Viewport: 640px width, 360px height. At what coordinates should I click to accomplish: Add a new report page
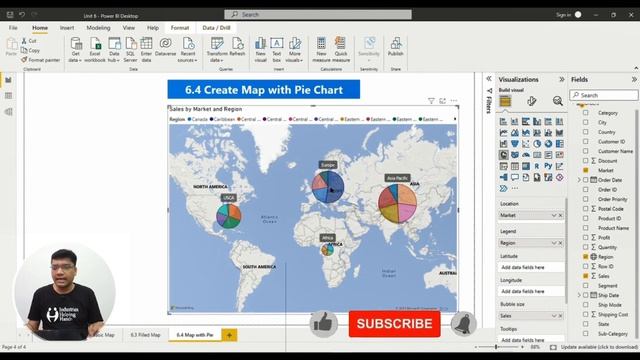(229, 335)
